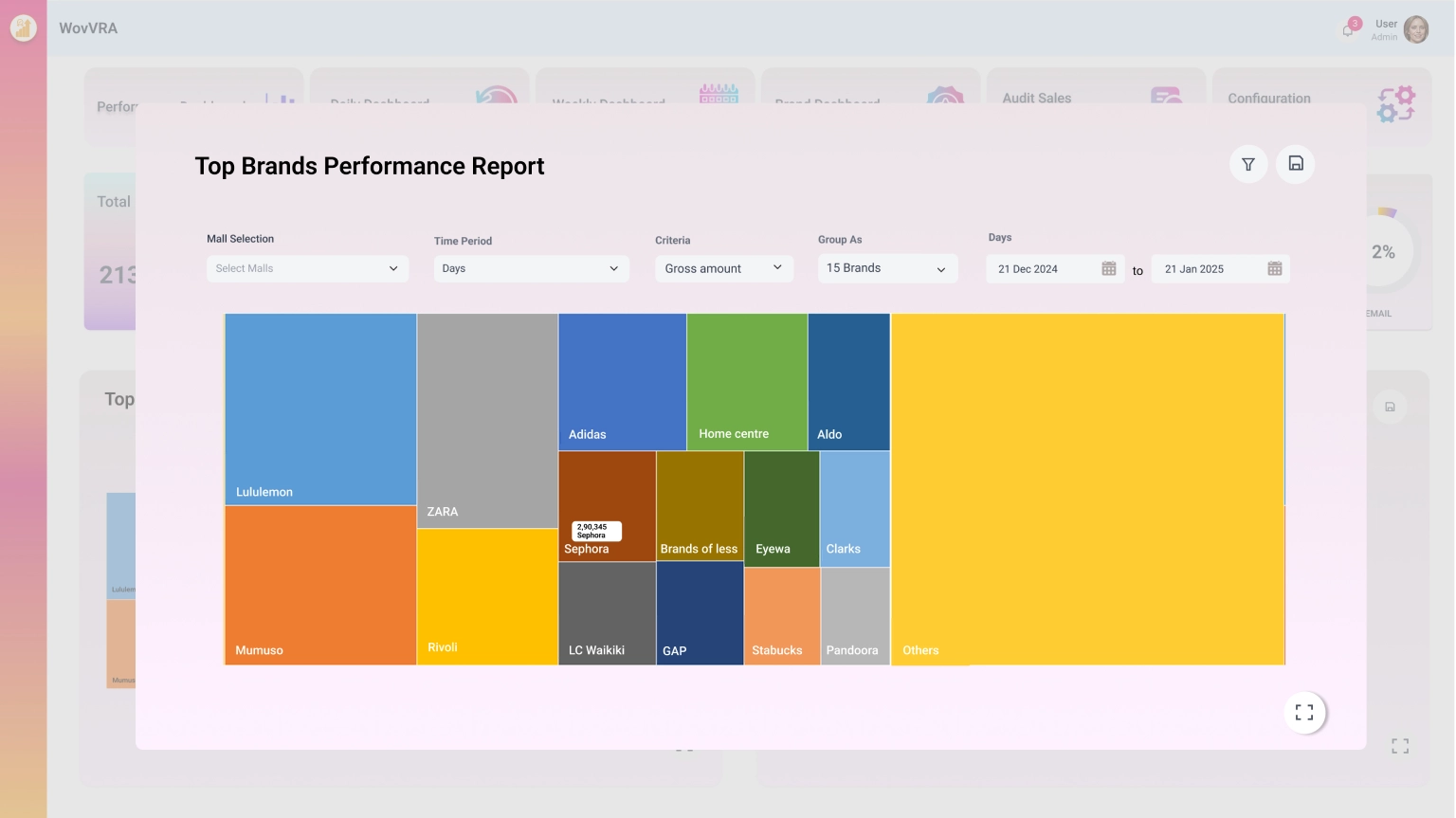Select the Eyewa treemap tile

(x=782, y=509)
